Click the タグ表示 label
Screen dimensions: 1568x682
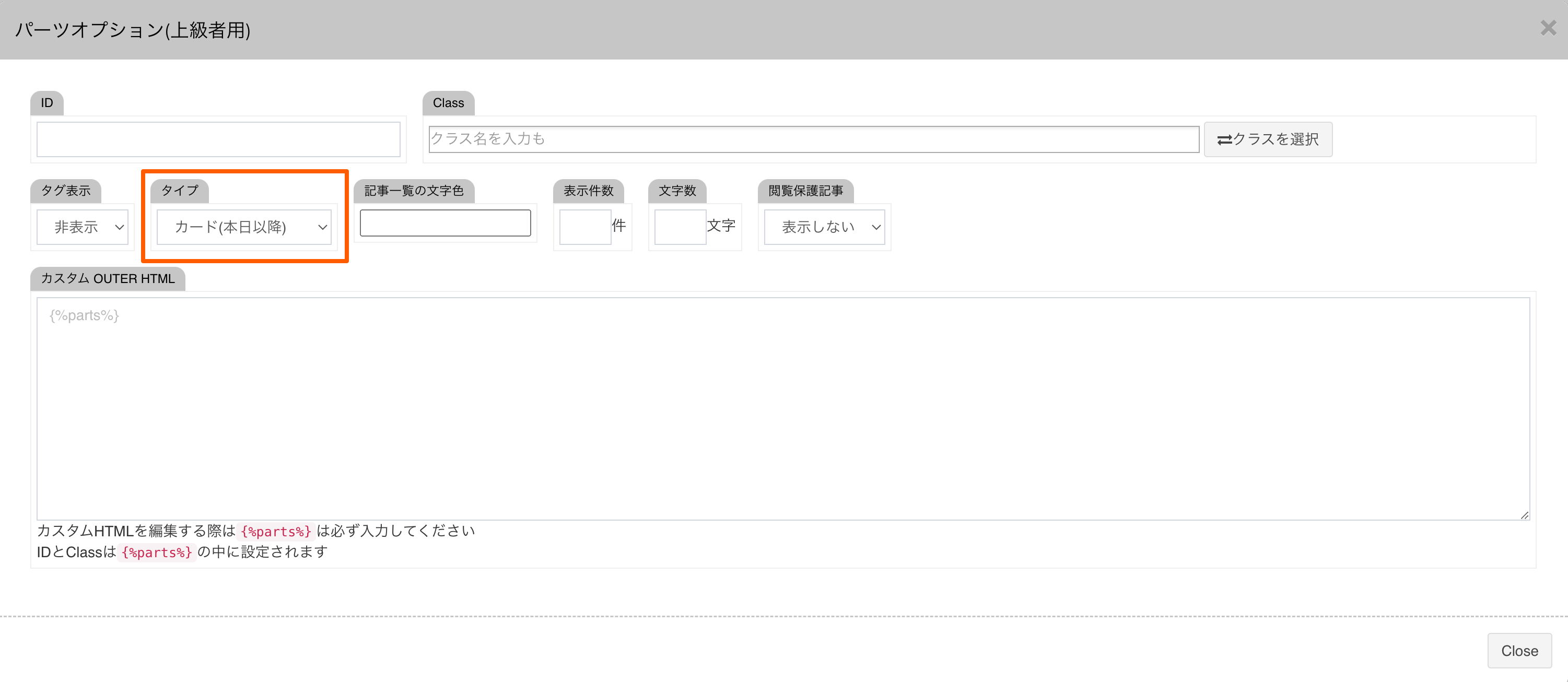(x=66, y=191)
